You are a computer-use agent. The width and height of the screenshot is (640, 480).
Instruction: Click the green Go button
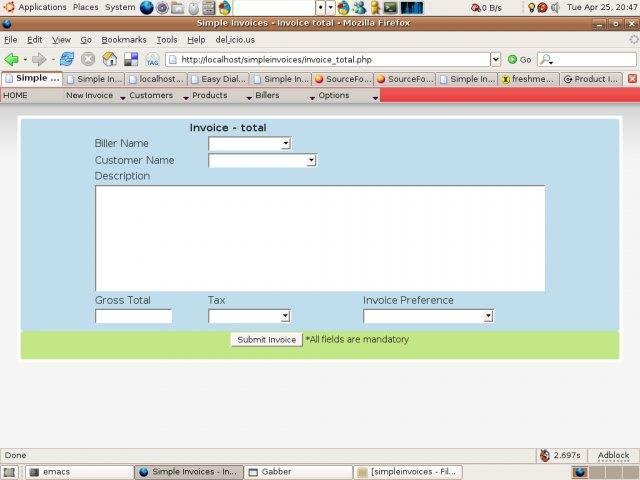519,60
